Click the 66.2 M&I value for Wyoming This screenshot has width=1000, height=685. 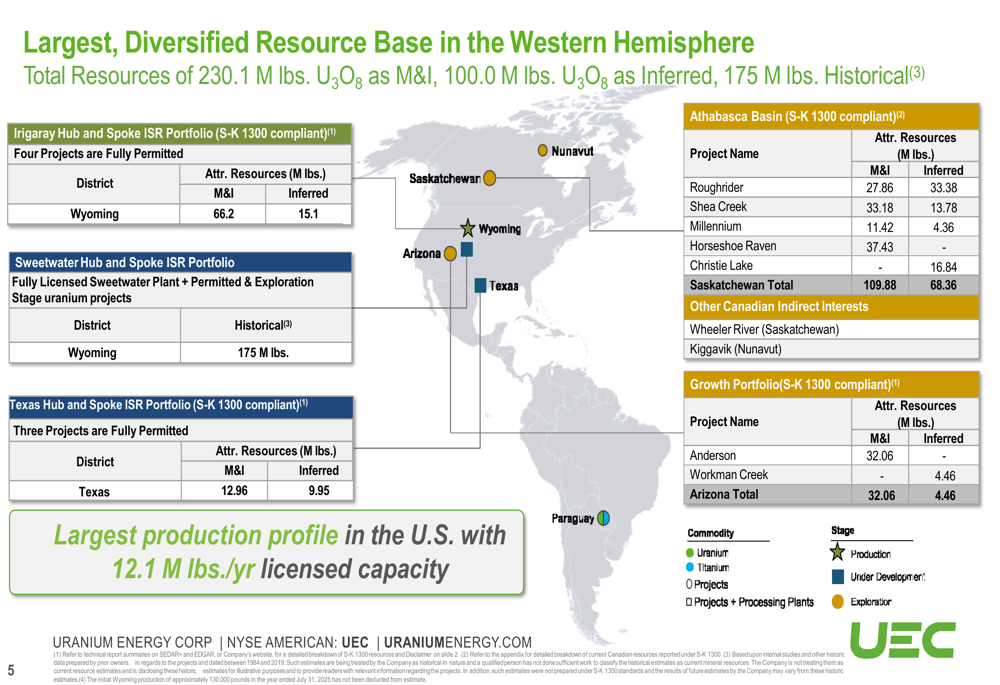coord(223,214)
